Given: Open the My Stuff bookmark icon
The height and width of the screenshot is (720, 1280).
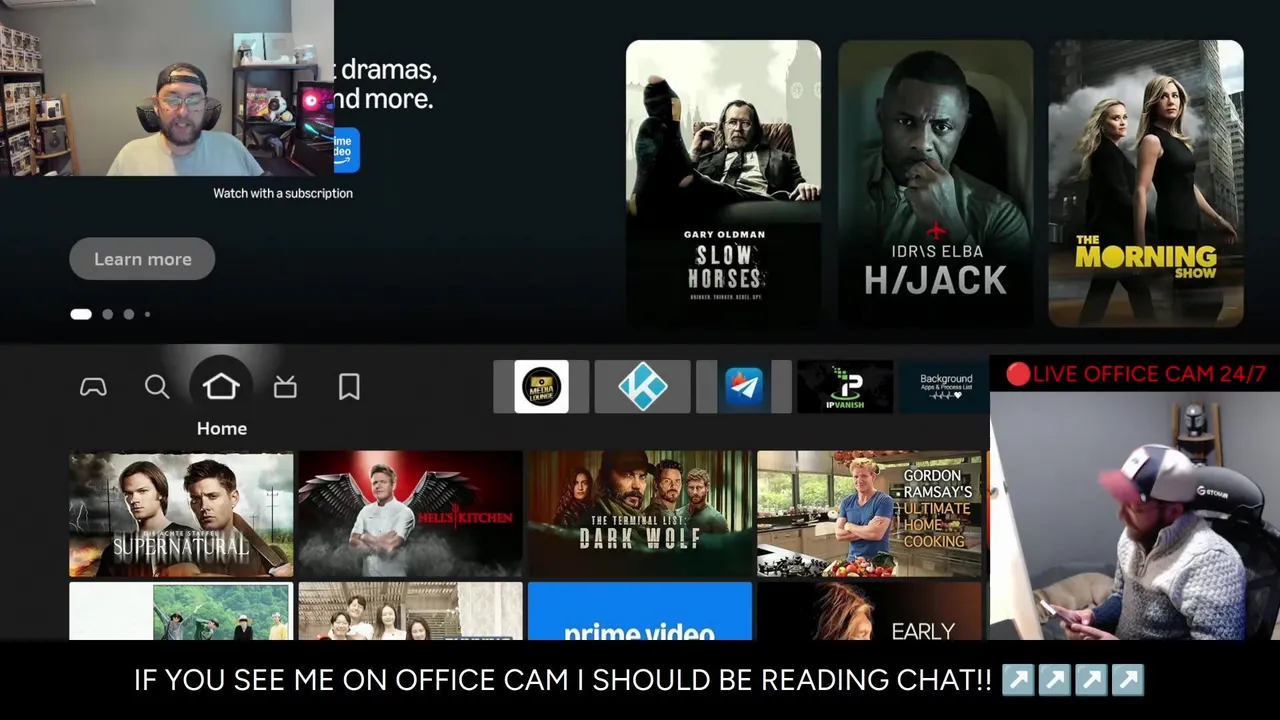Looking at the screenshot, I should [349, 387].
